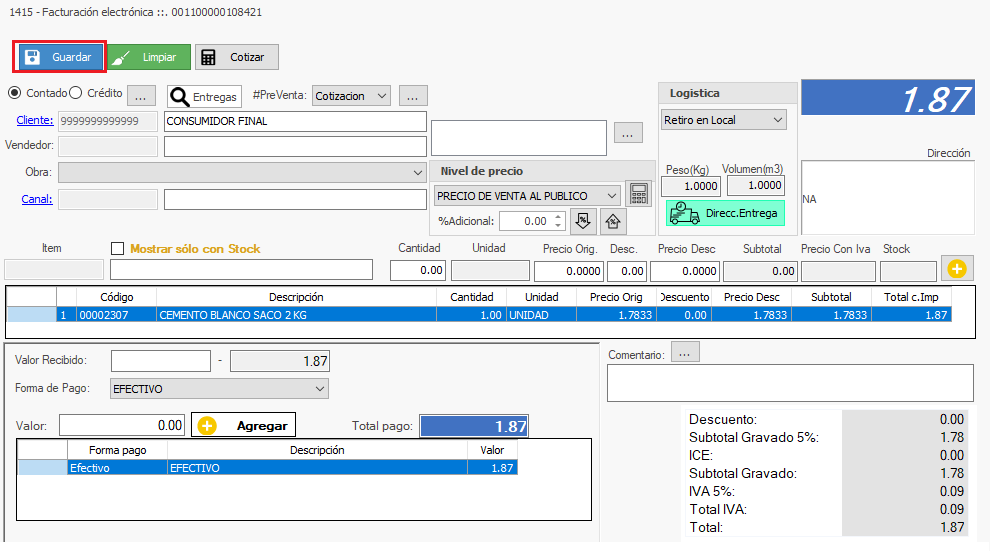
Task: Open the Cliente link
Action: [35, 121]
